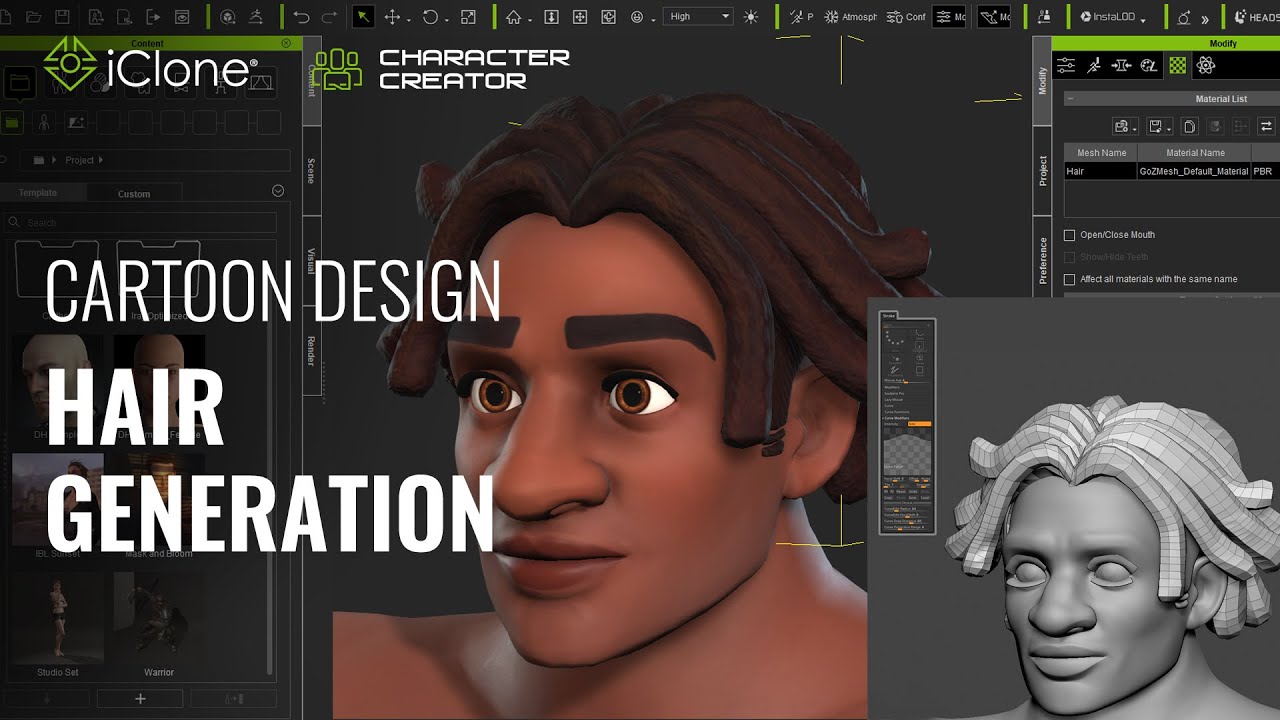1280x720 pixels.
Task: Click GoZMesh_Default_Material cell
Action: tap(1194, 171)
